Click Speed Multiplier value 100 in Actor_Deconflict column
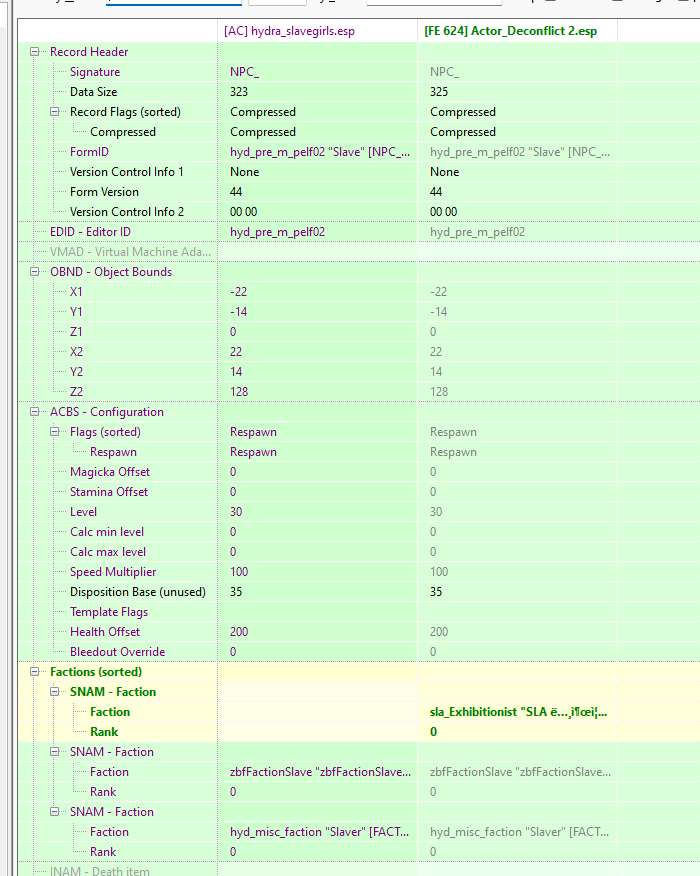Image resolution: width=700 pixels, height=876 pixels. click(x=439, y=572)
